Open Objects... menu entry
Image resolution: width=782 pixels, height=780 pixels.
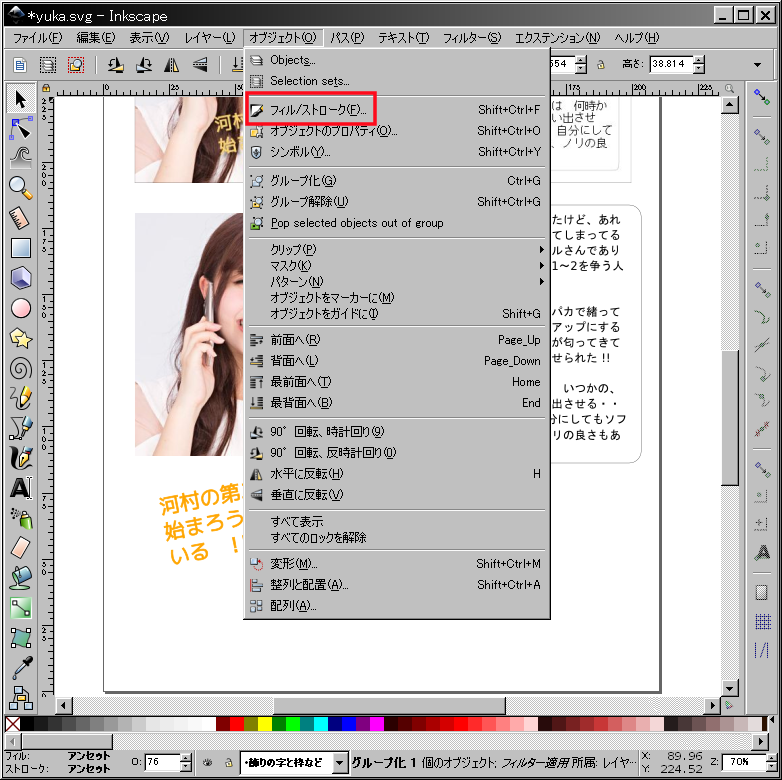pyautogui.click(x=397, y=60)
